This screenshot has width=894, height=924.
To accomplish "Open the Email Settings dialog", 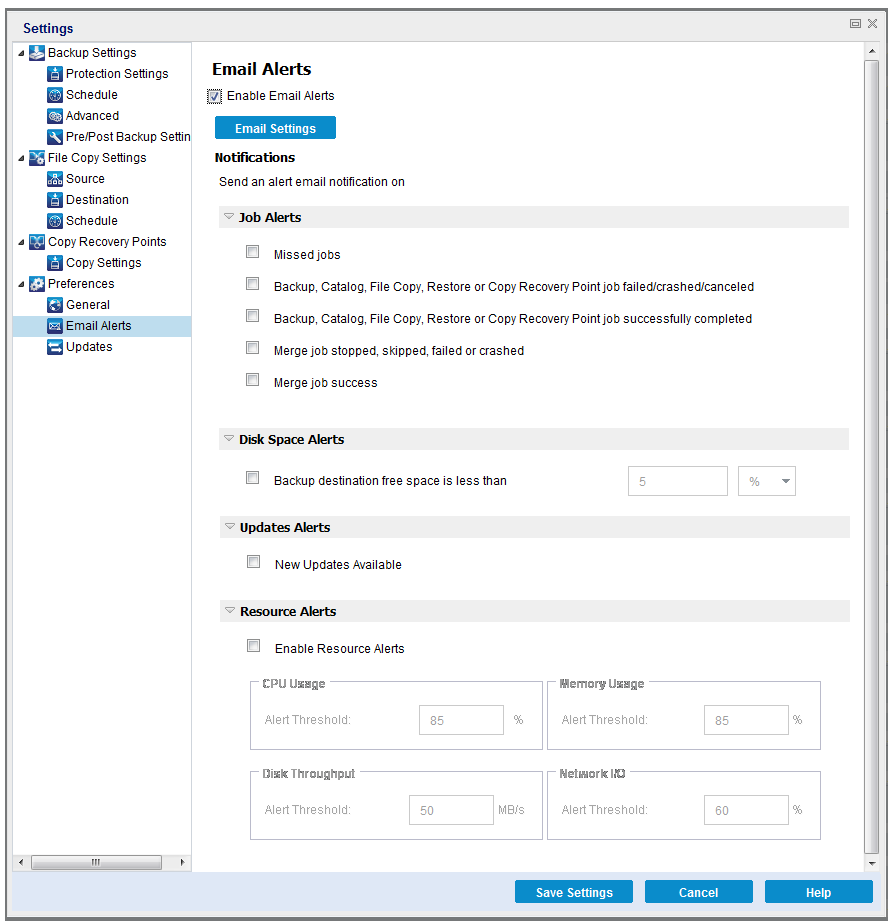I will coord(275,127).
